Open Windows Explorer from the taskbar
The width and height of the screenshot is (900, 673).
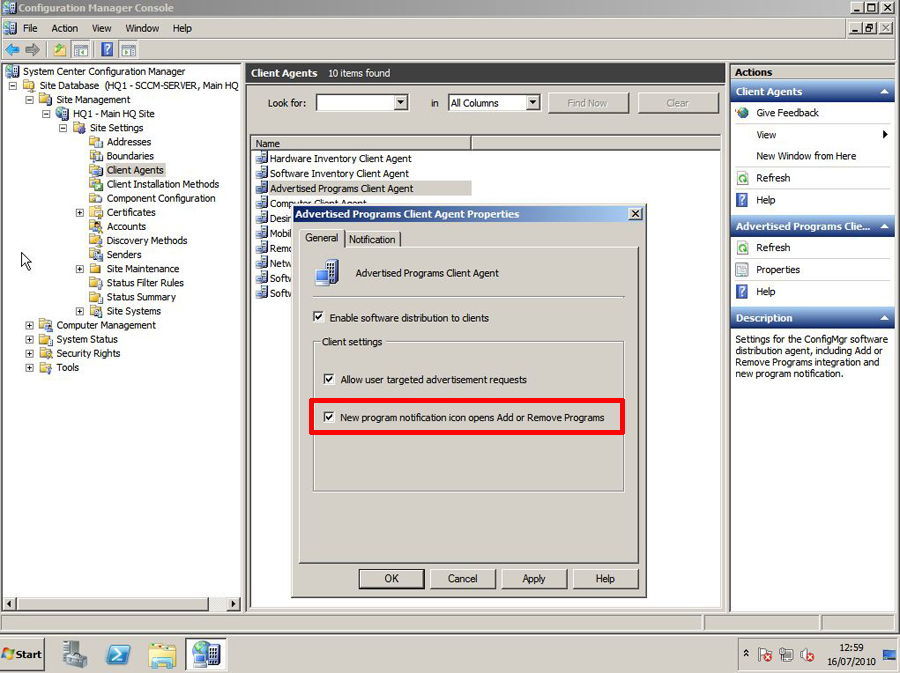click(x=162, y=655)
